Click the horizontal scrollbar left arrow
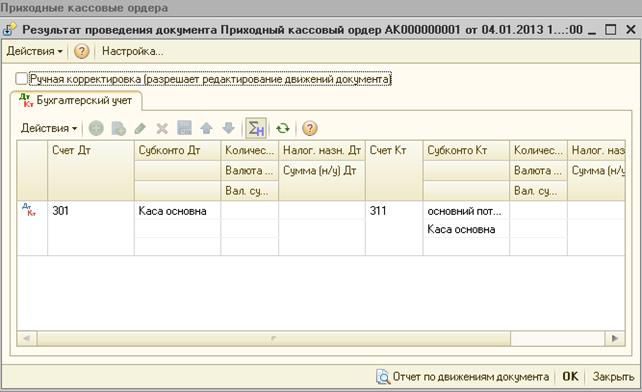Viewport: 642px width, 392px height. click(x=27, y=338)
